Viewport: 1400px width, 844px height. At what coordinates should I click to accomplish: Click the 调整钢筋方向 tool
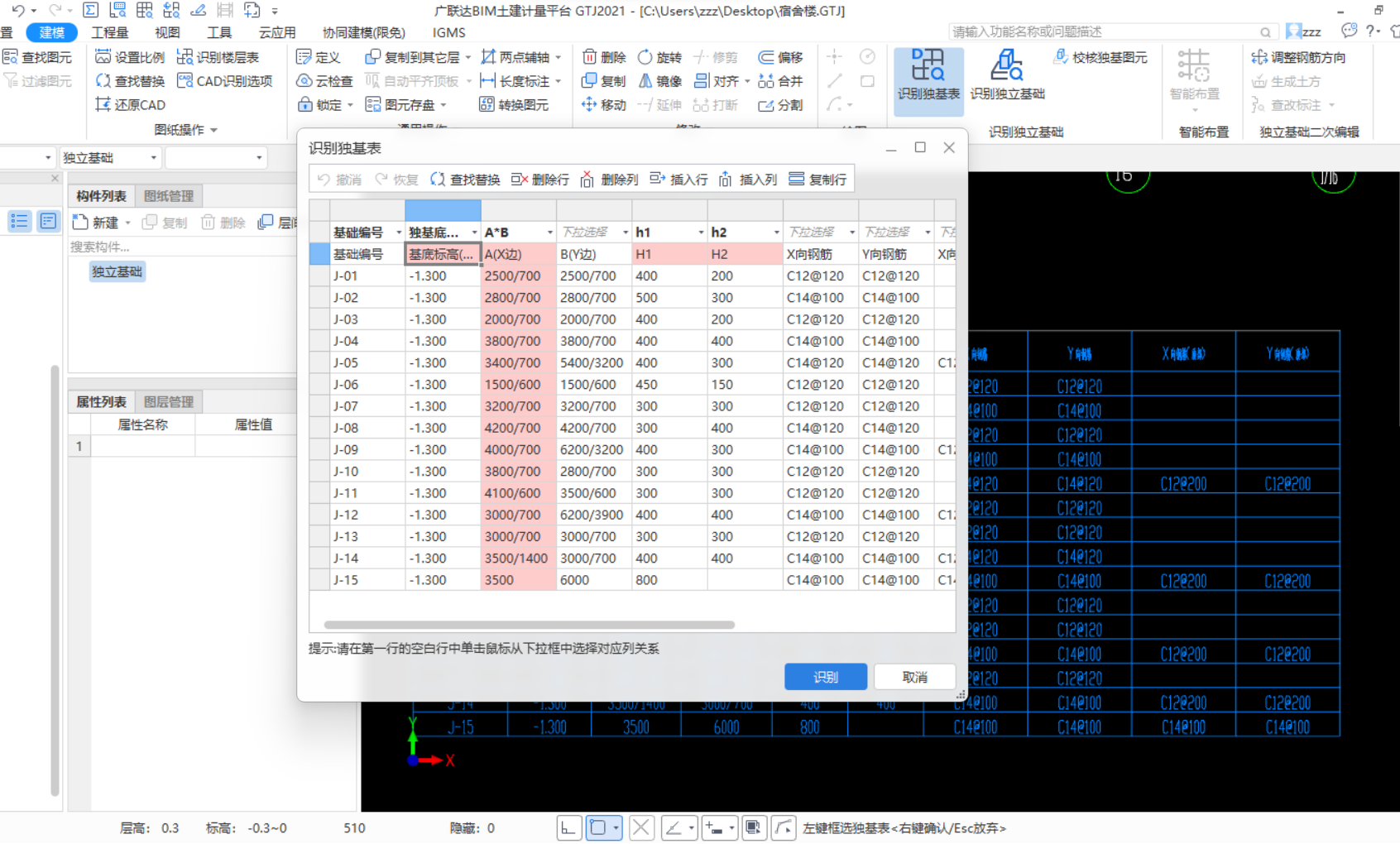coord(1299,57)
